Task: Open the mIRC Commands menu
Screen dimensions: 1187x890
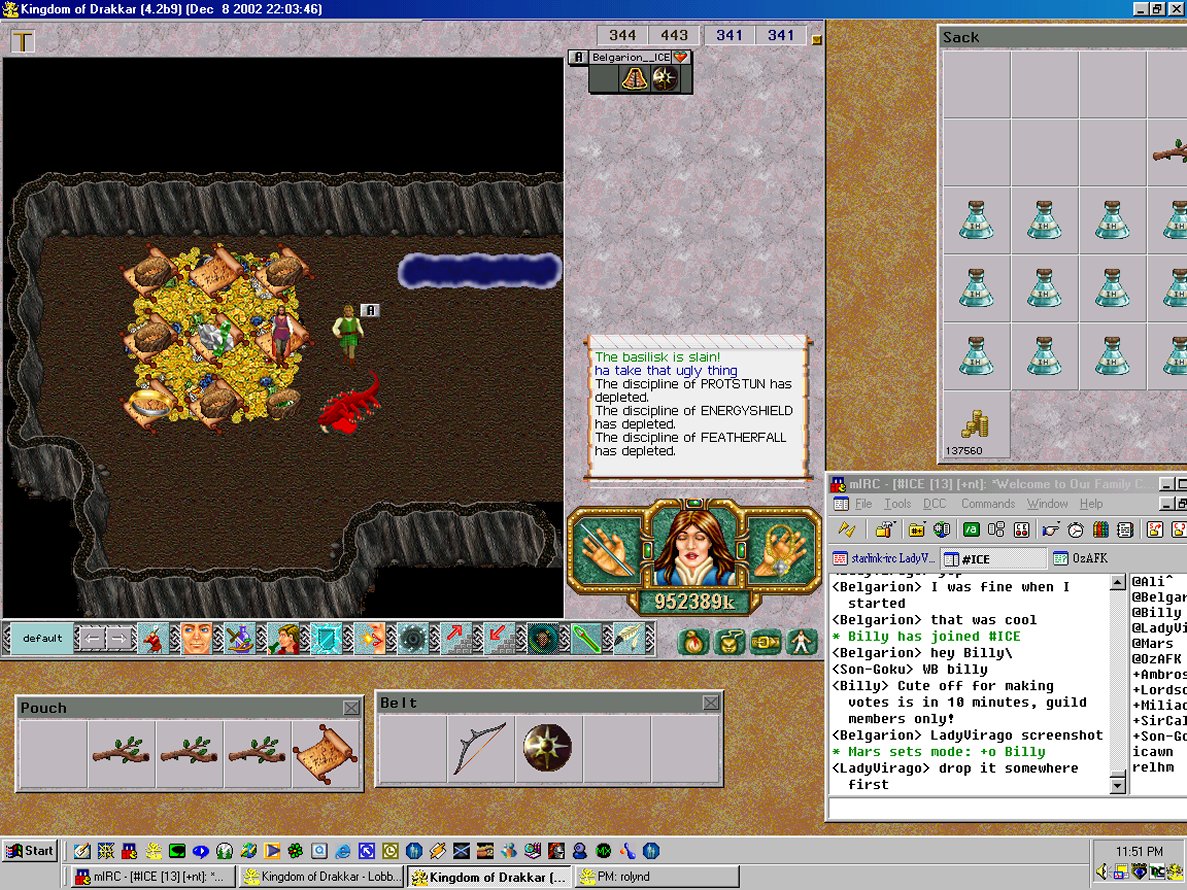Action: (x=987, y=504)
